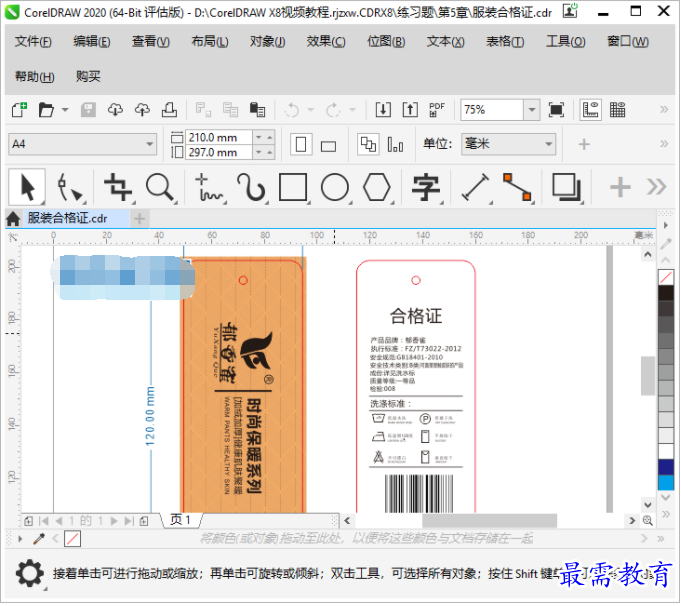Image resolution: width=681 pixels, height=606 pixels.
Task: Pick the black color swatch
Action: [x=665, y=293]
